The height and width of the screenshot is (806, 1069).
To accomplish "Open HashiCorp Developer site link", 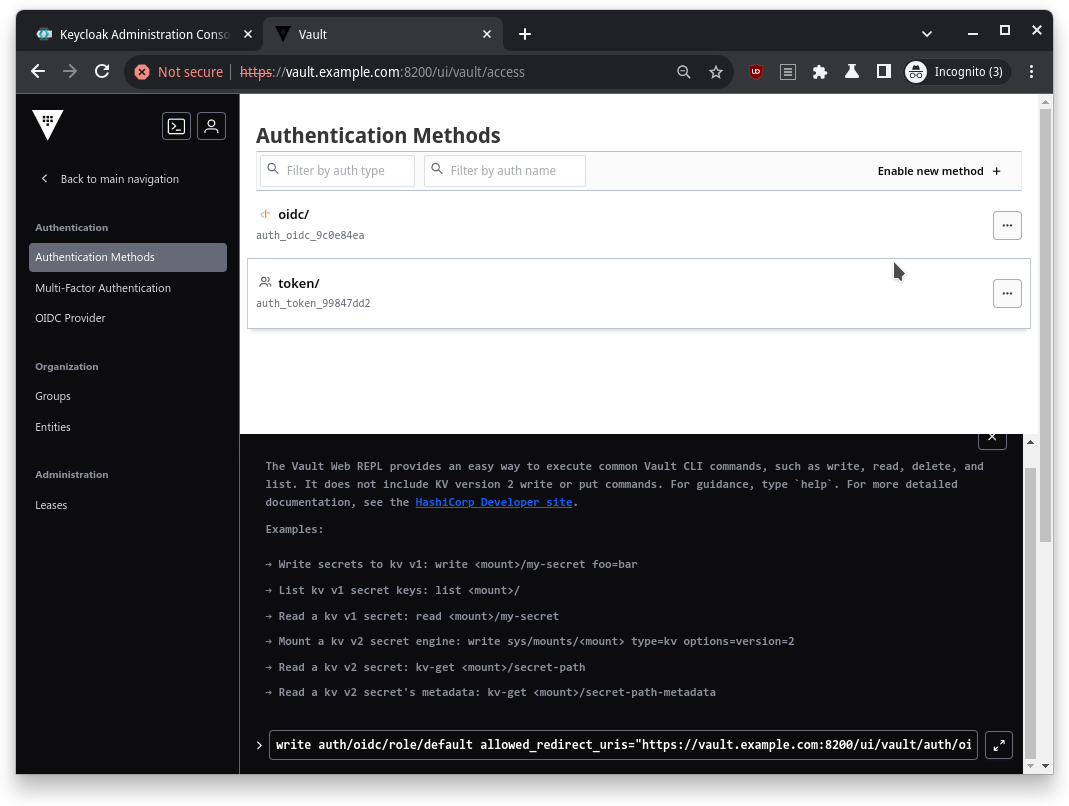I will pos(494,502).
